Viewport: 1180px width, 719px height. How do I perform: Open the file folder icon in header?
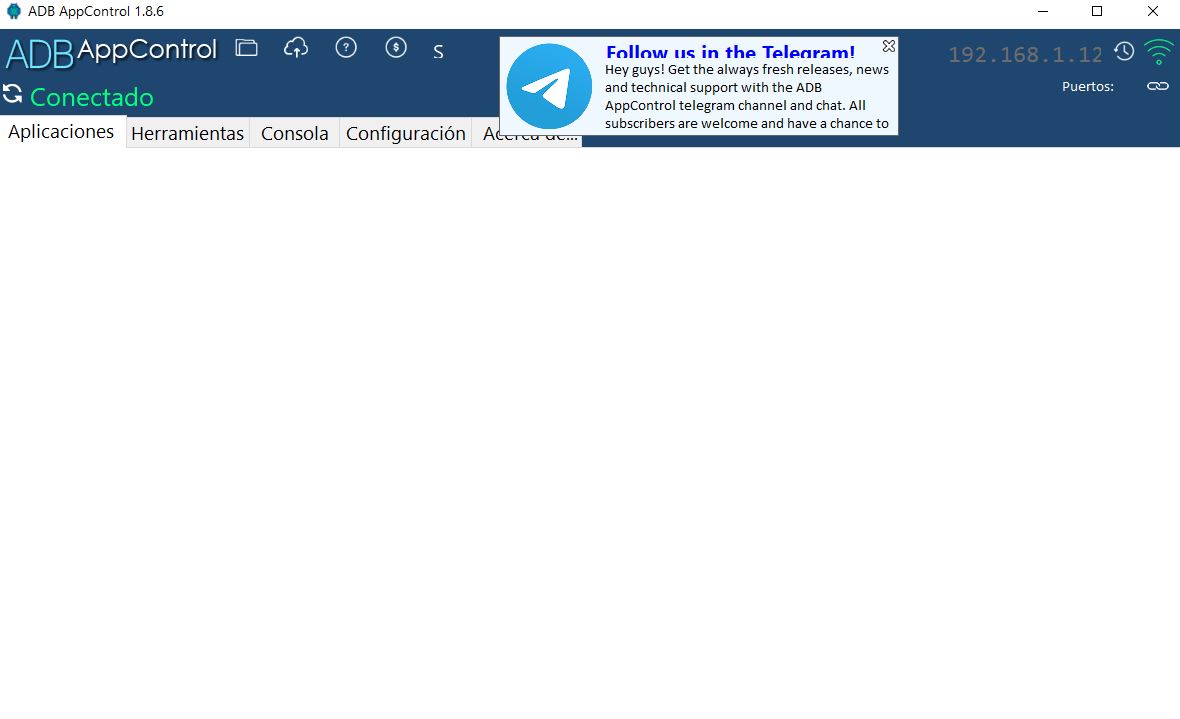point(246,48)
